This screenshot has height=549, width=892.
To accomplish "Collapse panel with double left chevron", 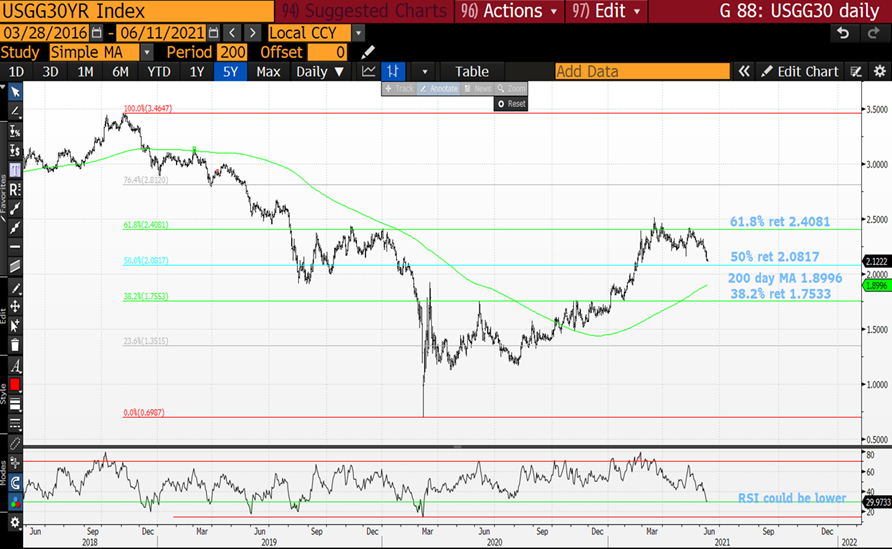I will tap(744, 72).
